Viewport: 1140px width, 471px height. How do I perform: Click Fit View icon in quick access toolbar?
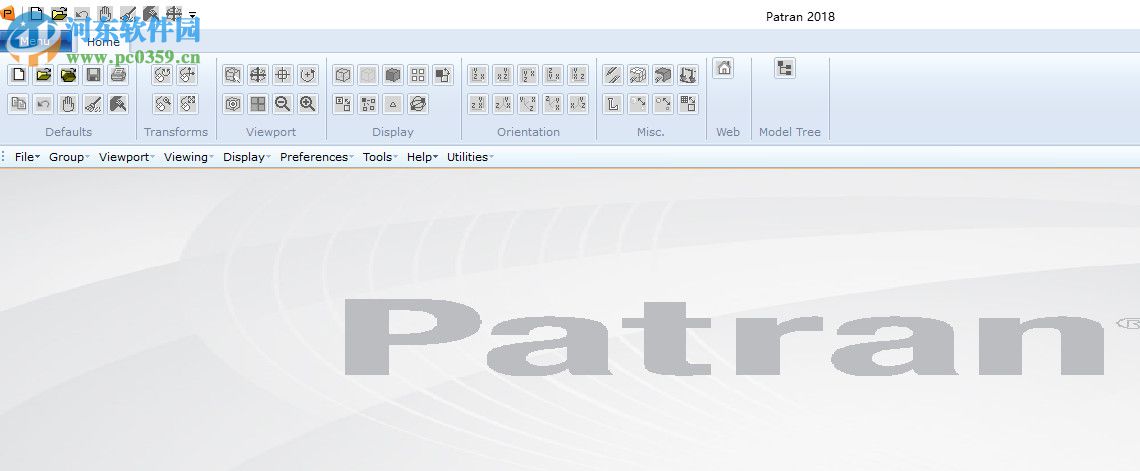click(x=174, y=13)
